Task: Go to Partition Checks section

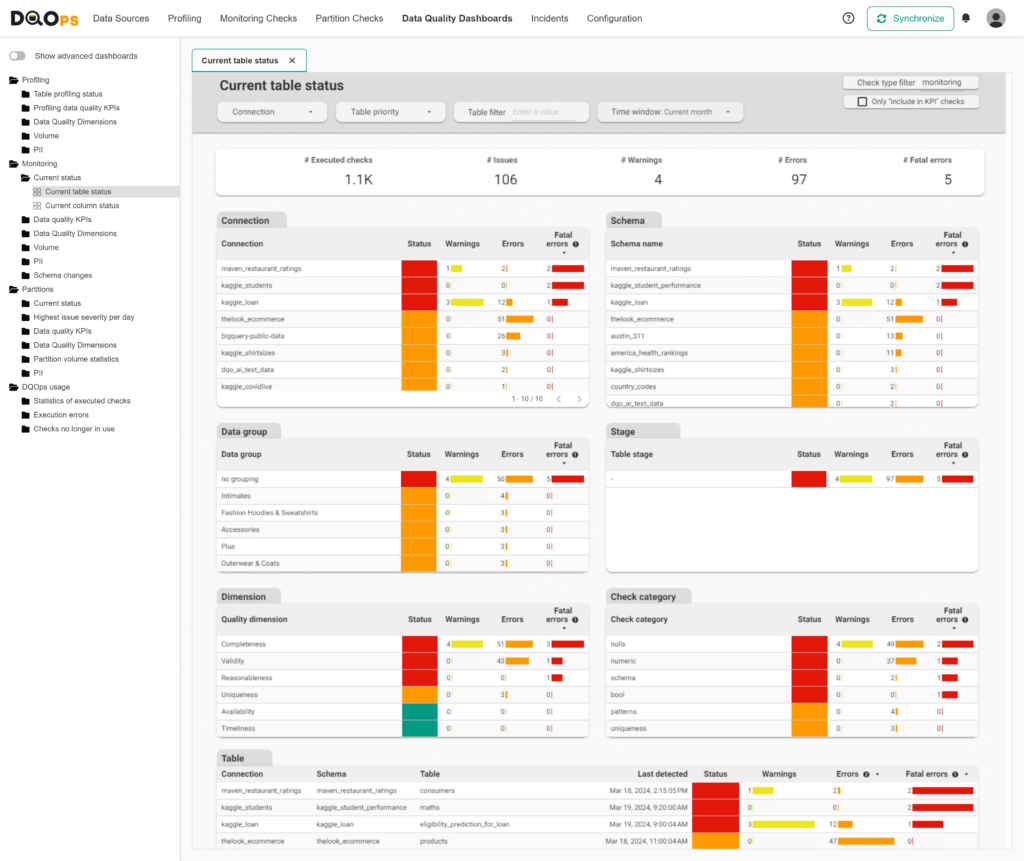Action: point(349,18)
